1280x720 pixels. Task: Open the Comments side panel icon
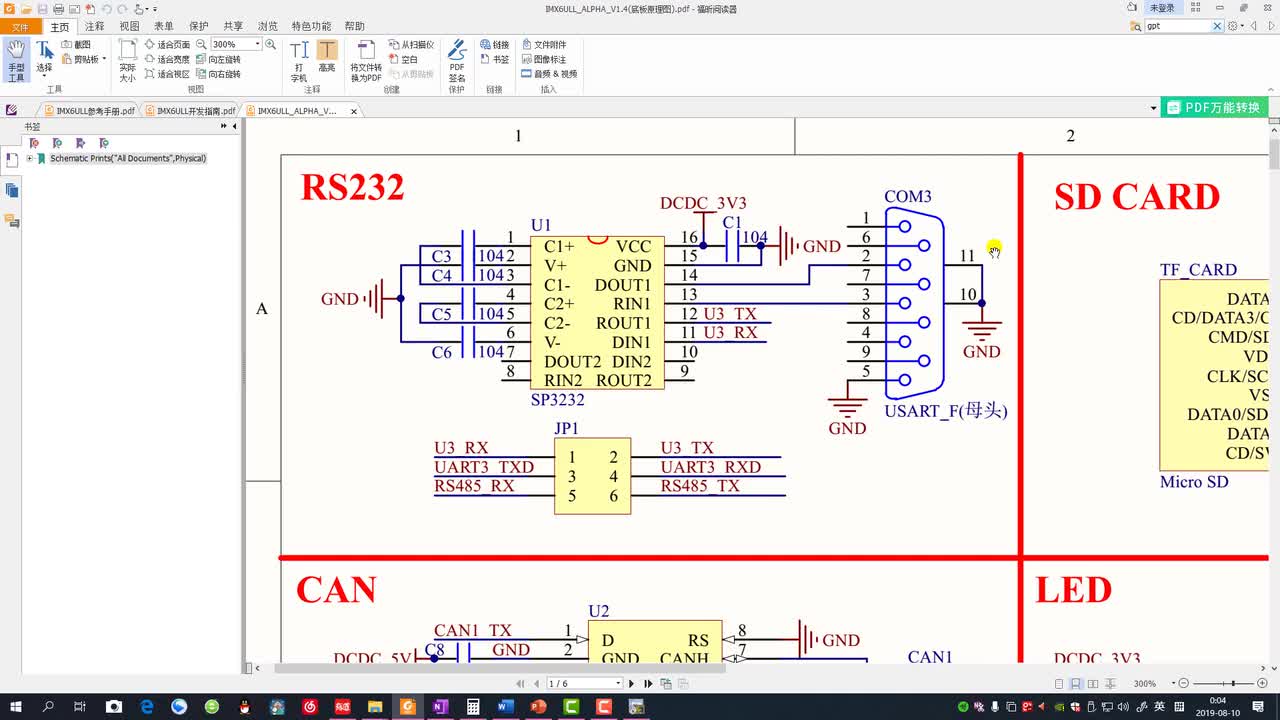pos(12,220)
